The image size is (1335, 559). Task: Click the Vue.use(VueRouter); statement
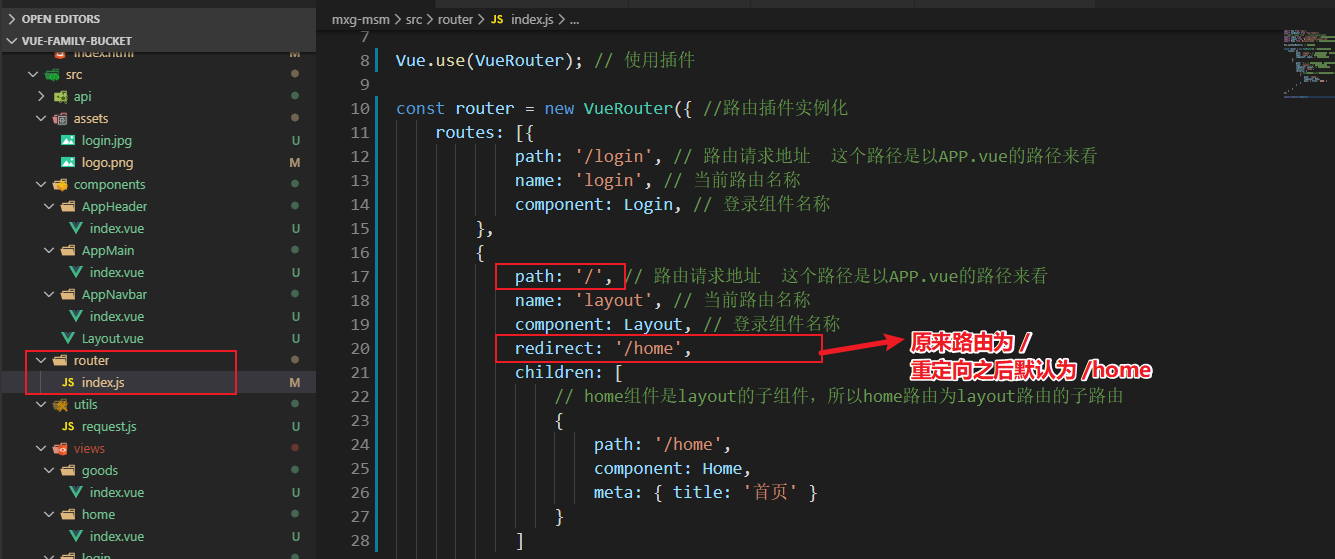[x=489, y=60]
